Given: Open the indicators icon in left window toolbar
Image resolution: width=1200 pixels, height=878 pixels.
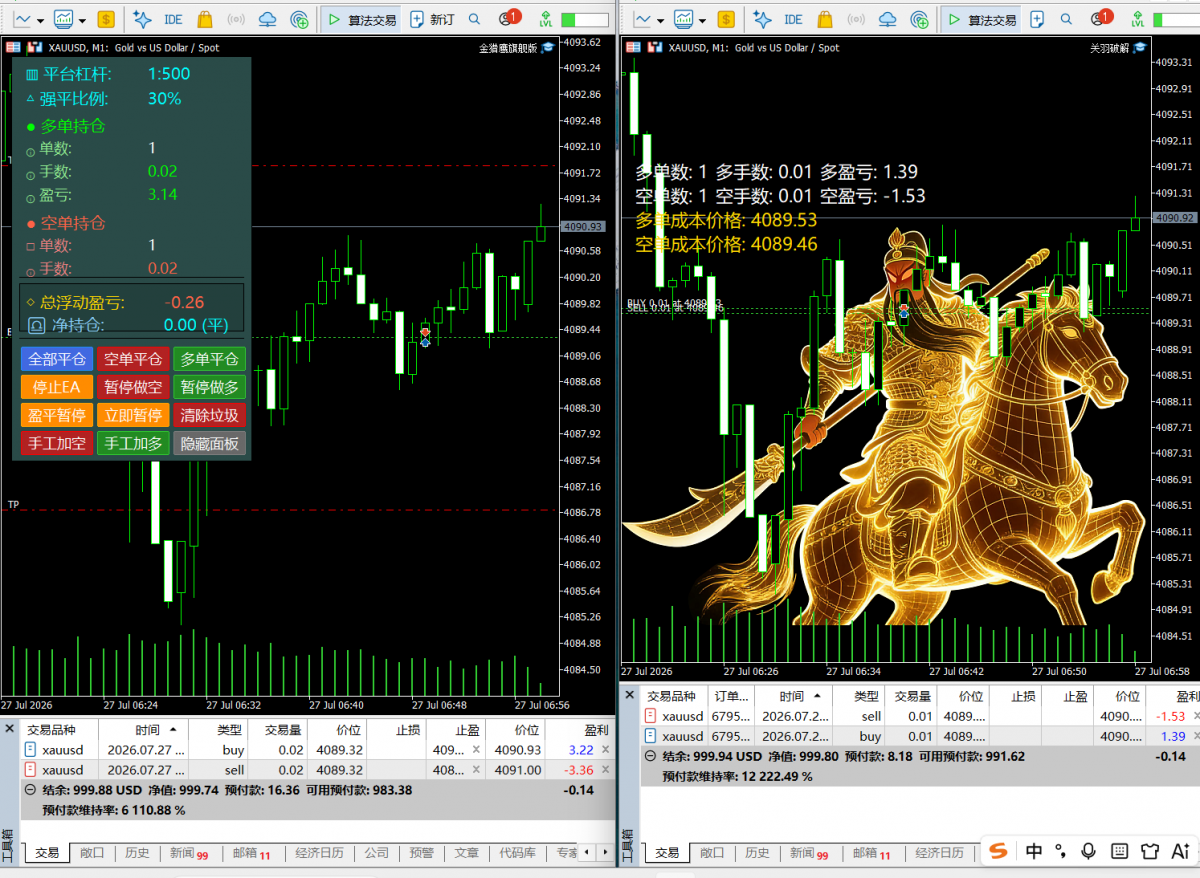Looking at the screenshot, I should point(65,19).
